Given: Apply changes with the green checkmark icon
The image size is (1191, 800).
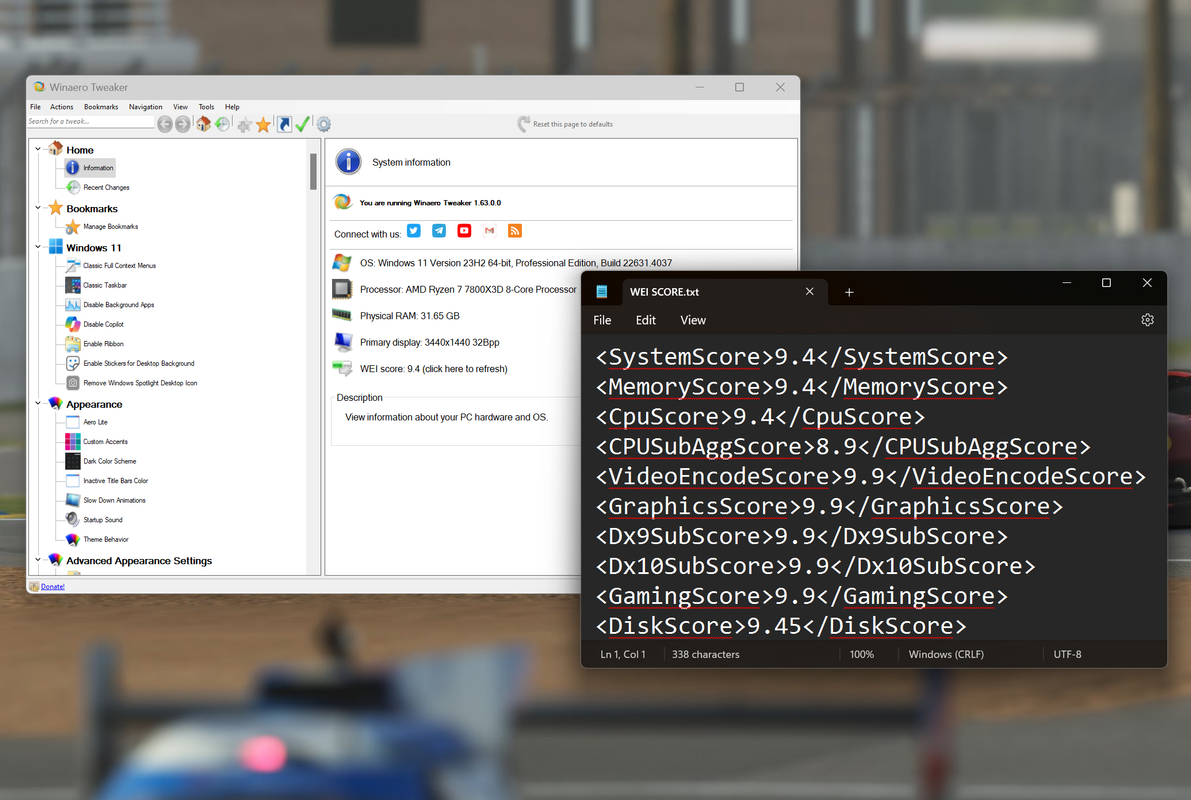Looking at the screenshot, I should [x=302, y=124].
